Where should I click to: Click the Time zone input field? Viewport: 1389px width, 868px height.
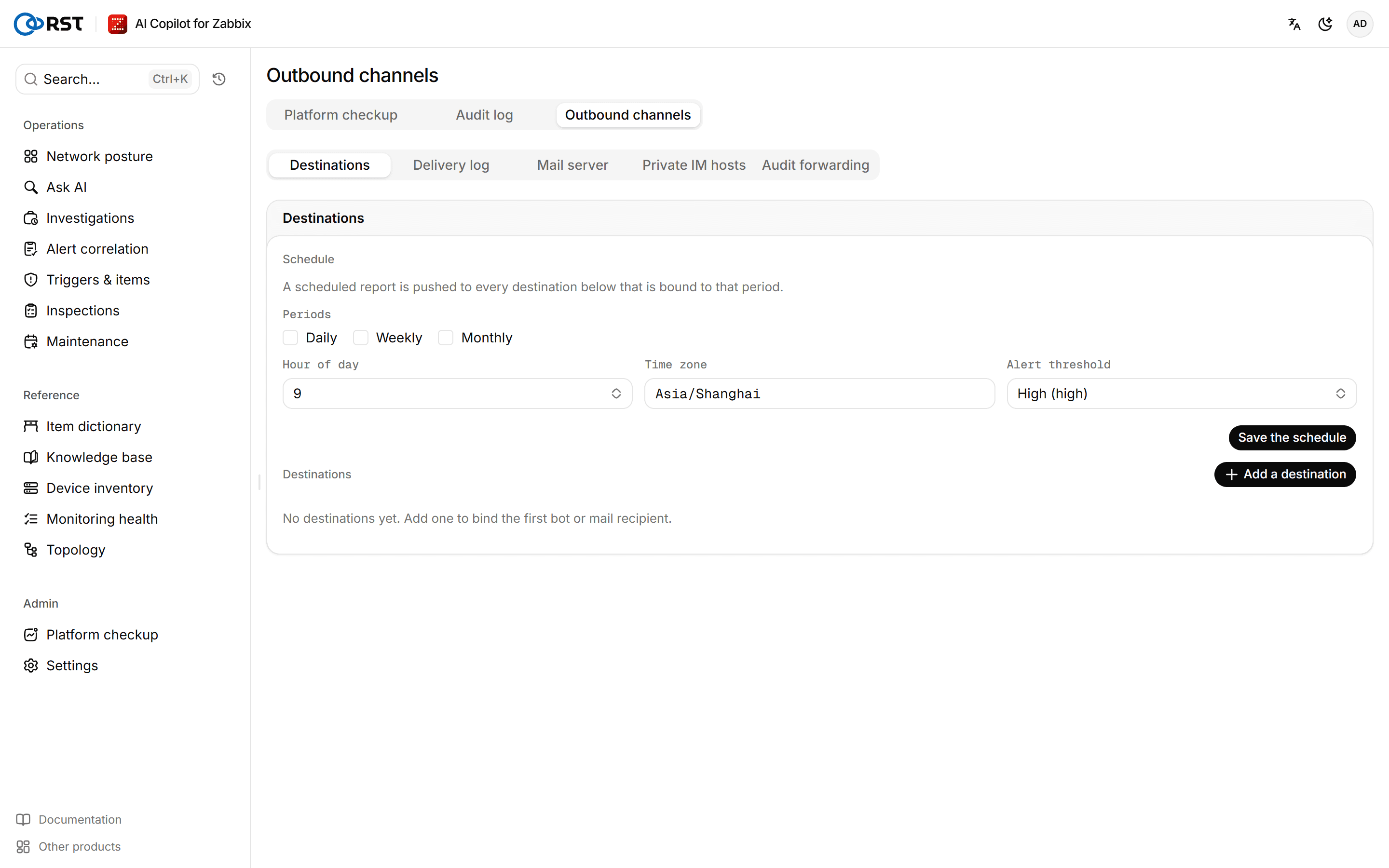pos(819,393)
